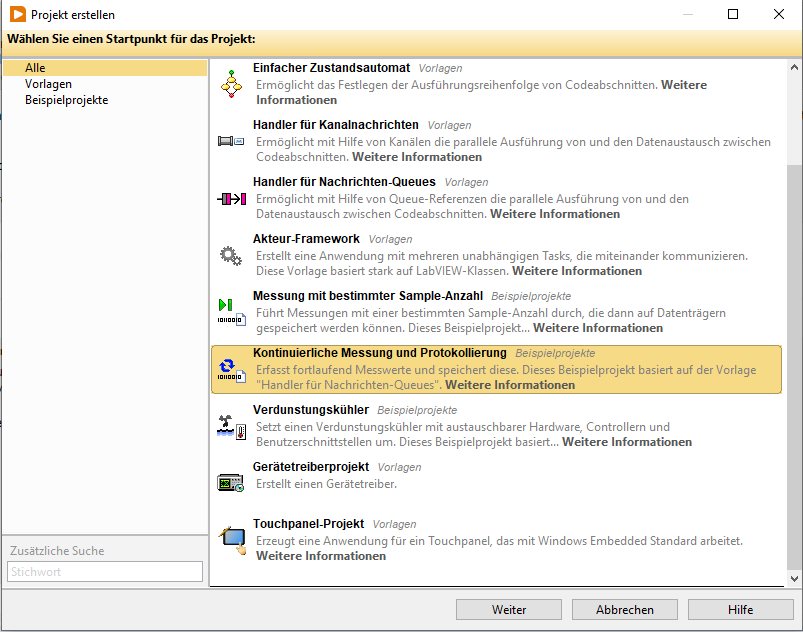Click the scroll up arrow of the project list

point(794,67)
